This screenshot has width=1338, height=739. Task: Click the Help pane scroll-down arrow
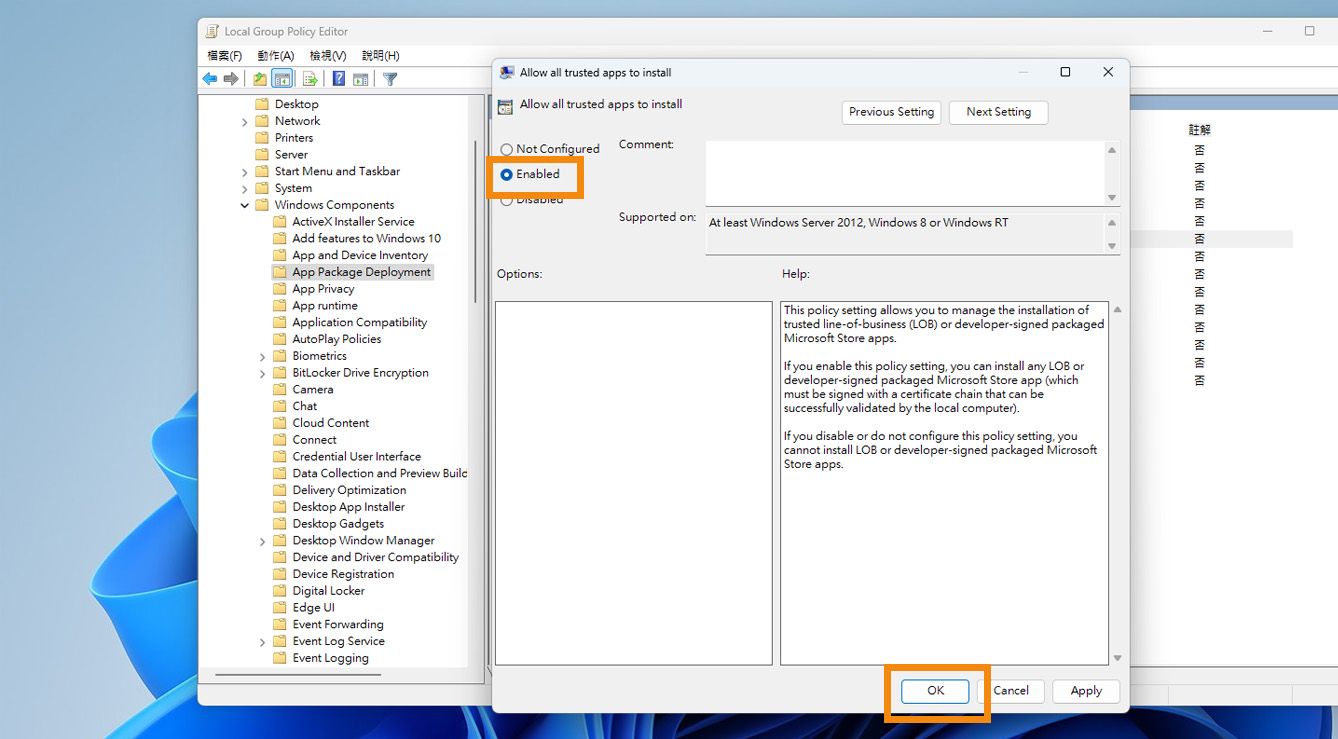coord(1117,658)
